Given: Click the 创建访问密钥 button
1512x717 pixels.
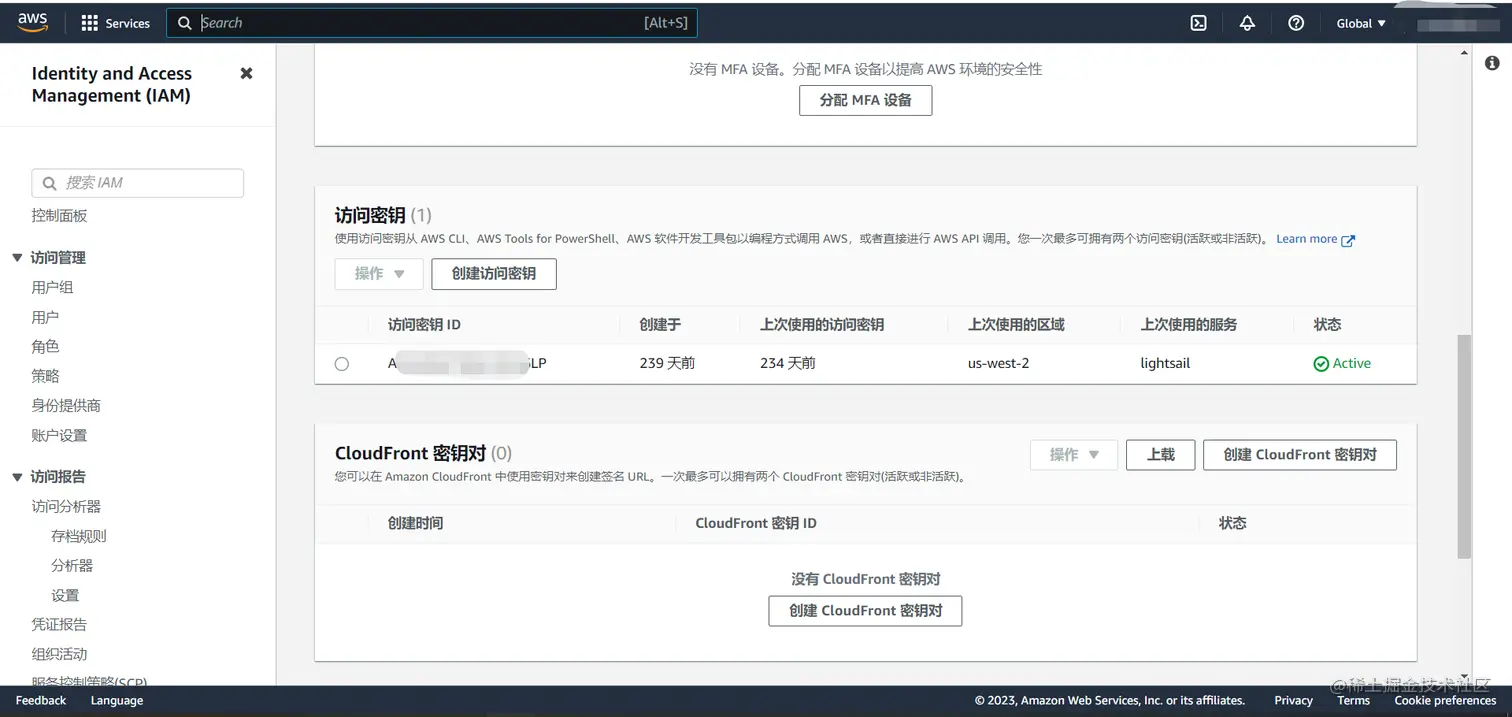Looking at the screenshot, I should tap(494, 274).
